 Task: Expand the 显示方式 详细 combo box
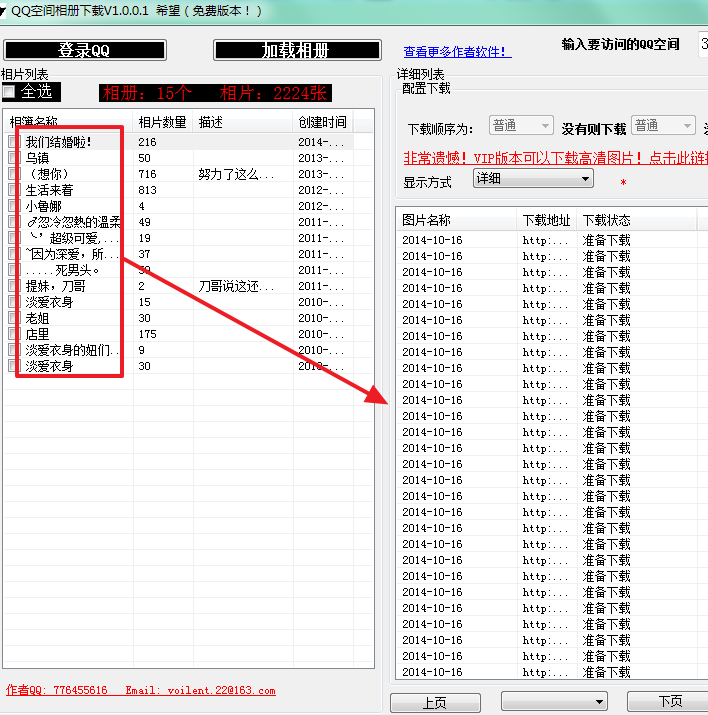coord(533,178)
